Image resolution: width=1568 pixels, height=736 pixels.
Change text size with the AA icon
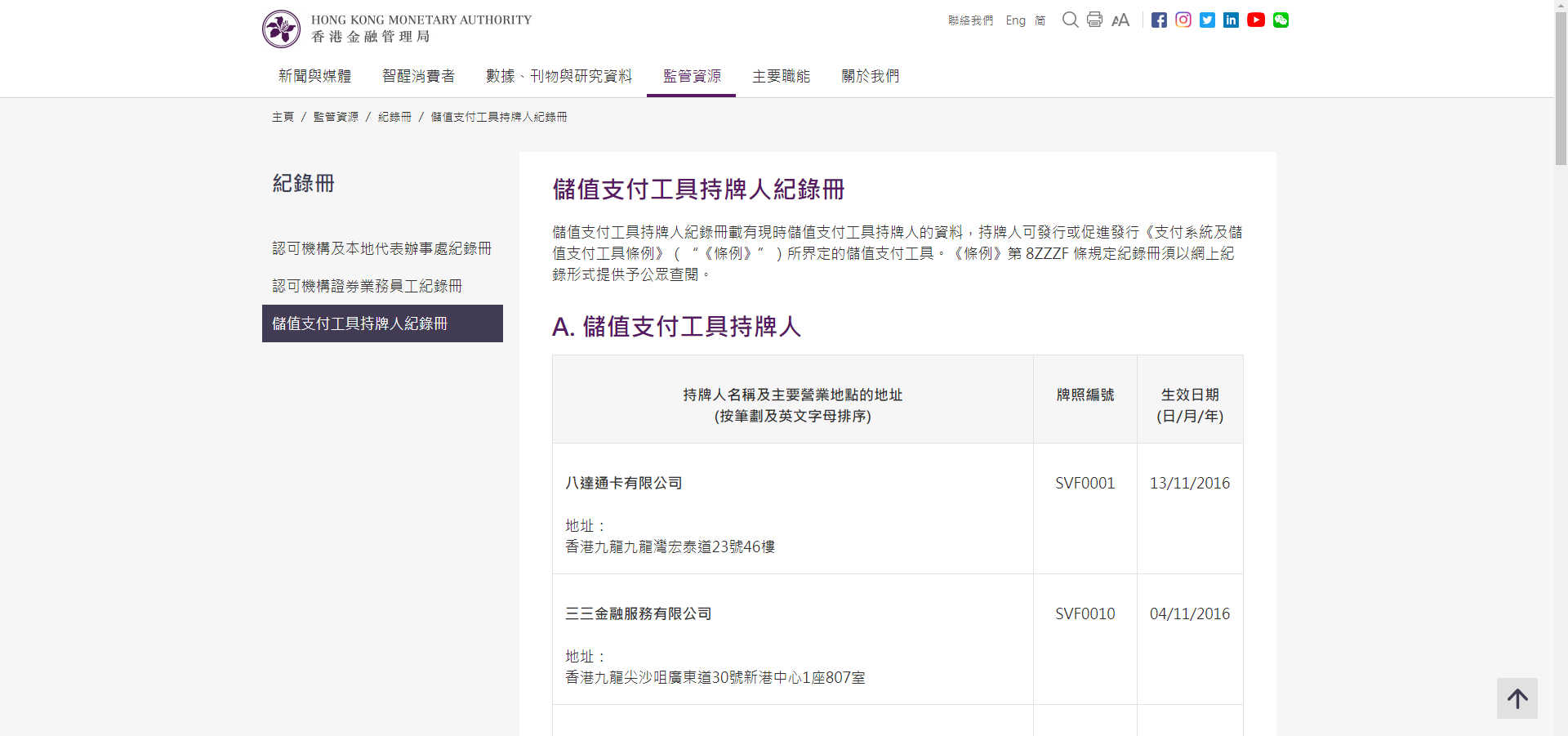pos(1120,20)
